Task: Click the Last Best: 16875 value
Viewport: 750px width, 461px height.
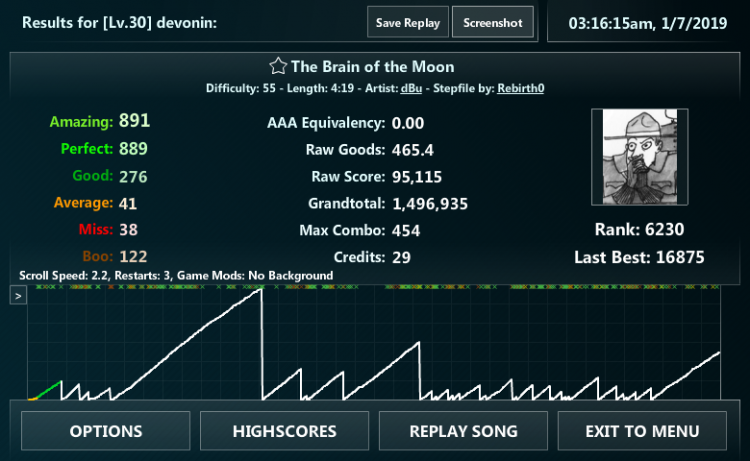Action: [x=680, y=257]
